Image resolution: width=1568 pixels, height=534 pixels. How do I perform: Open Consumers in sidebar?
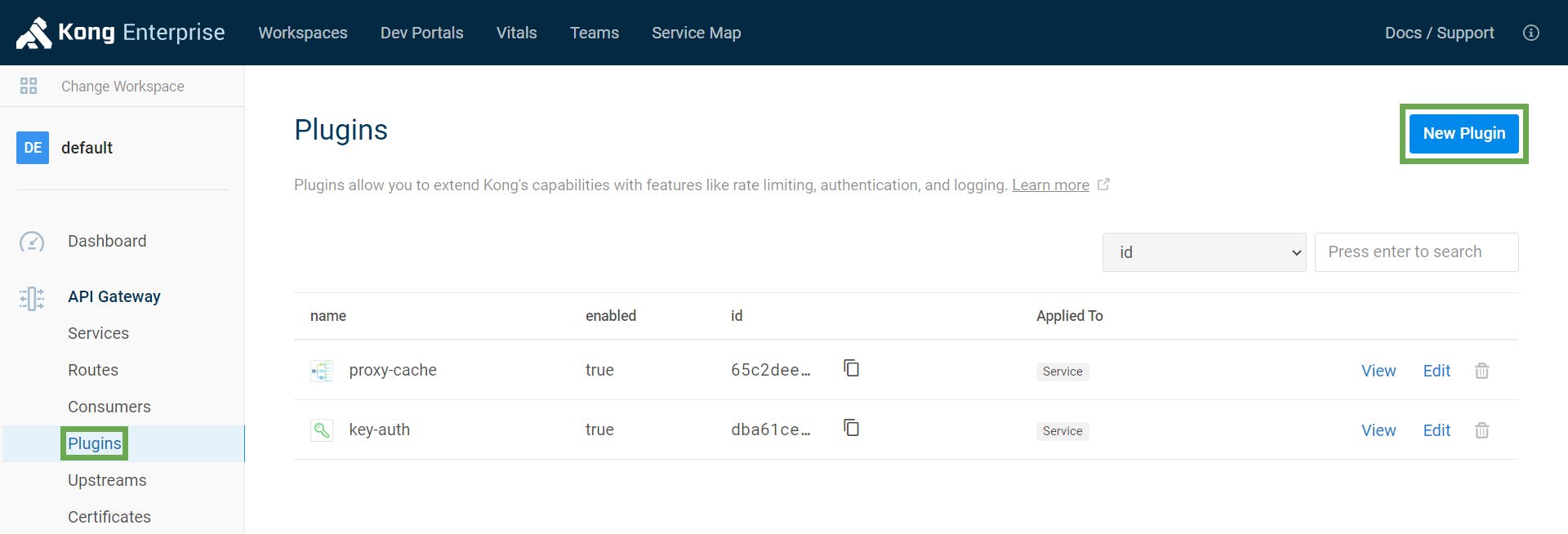[x=109, y=407]
